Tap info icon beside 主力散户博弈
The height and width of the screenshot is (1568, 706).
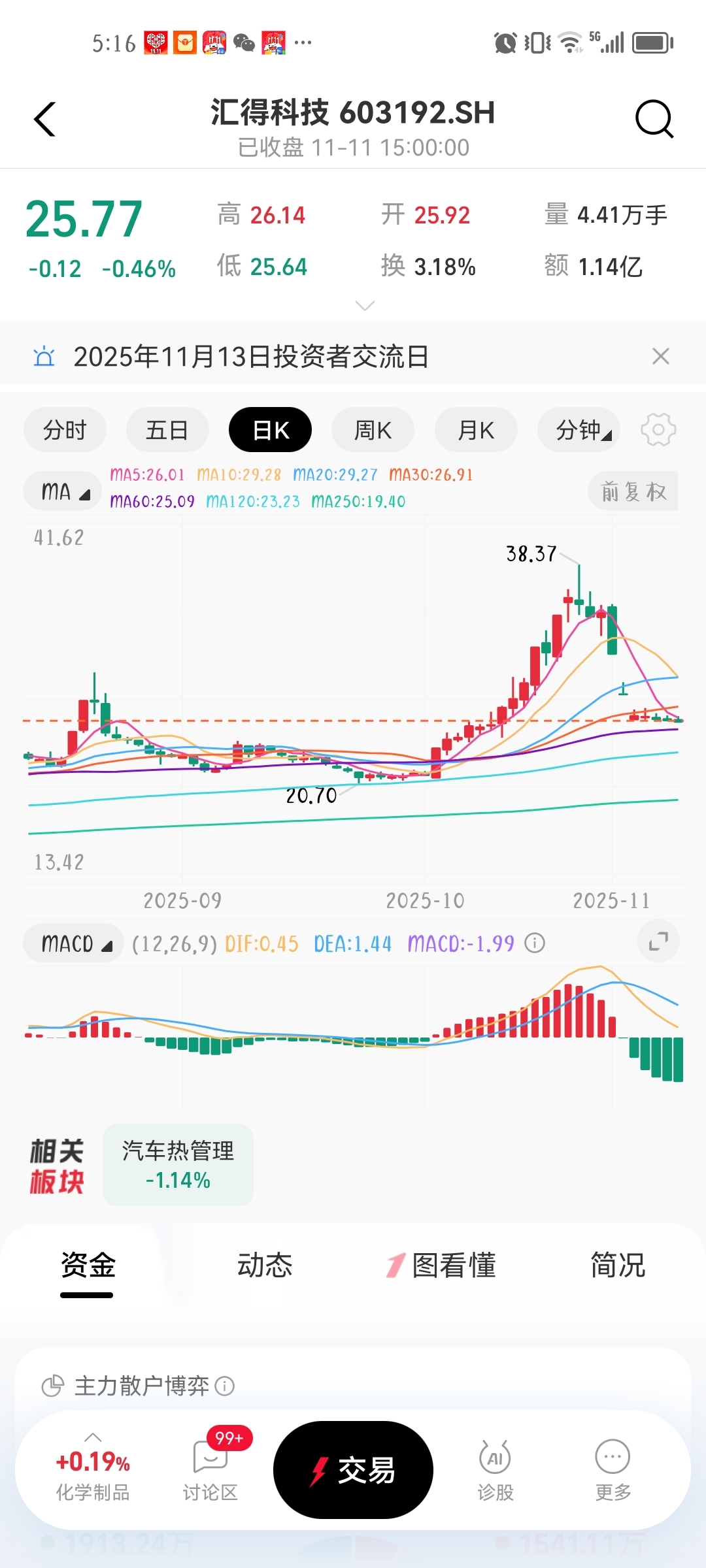pos(224,1386)
